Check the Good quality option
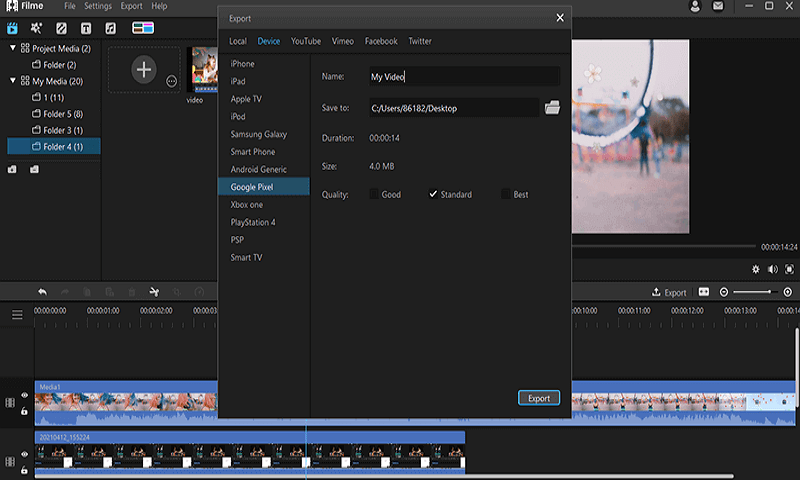Image resolution: width=800 pixels, height=480 pixels. pos(374,194)
